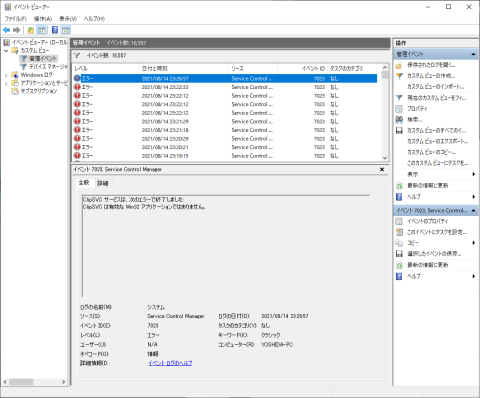Expand アプリケーションとサービス tree node
This screenshot has width=480, height=398.
click(x=6, y=83)
